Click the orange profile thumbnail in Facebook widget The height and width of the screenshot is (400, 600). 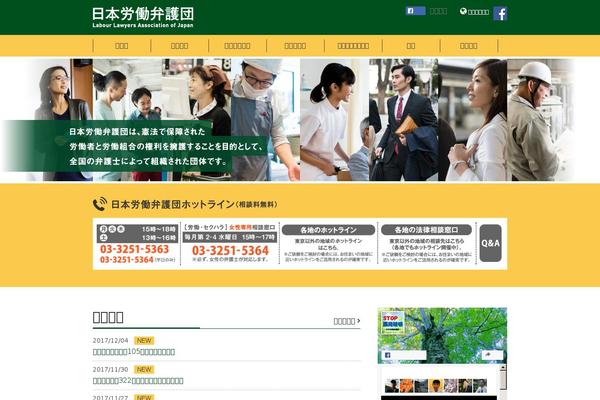pyautogui.click(x=406, y=386)
